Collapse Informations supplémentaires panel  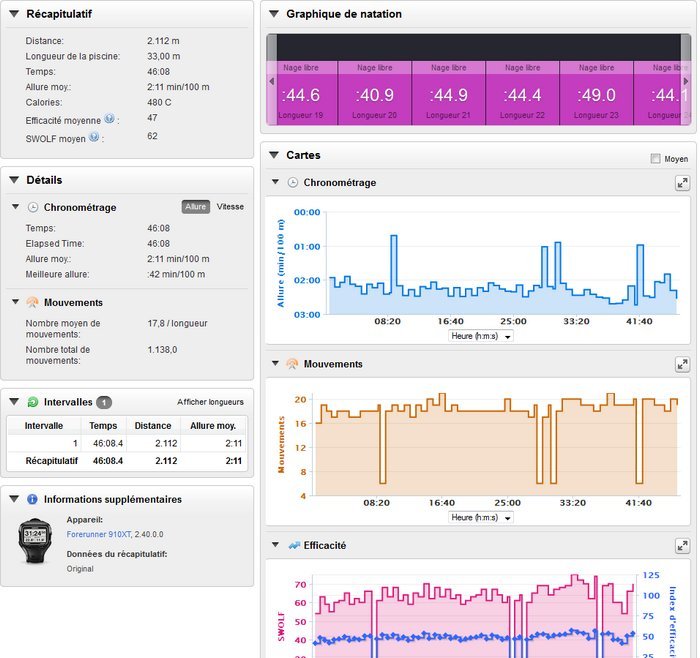pos(14,499)
